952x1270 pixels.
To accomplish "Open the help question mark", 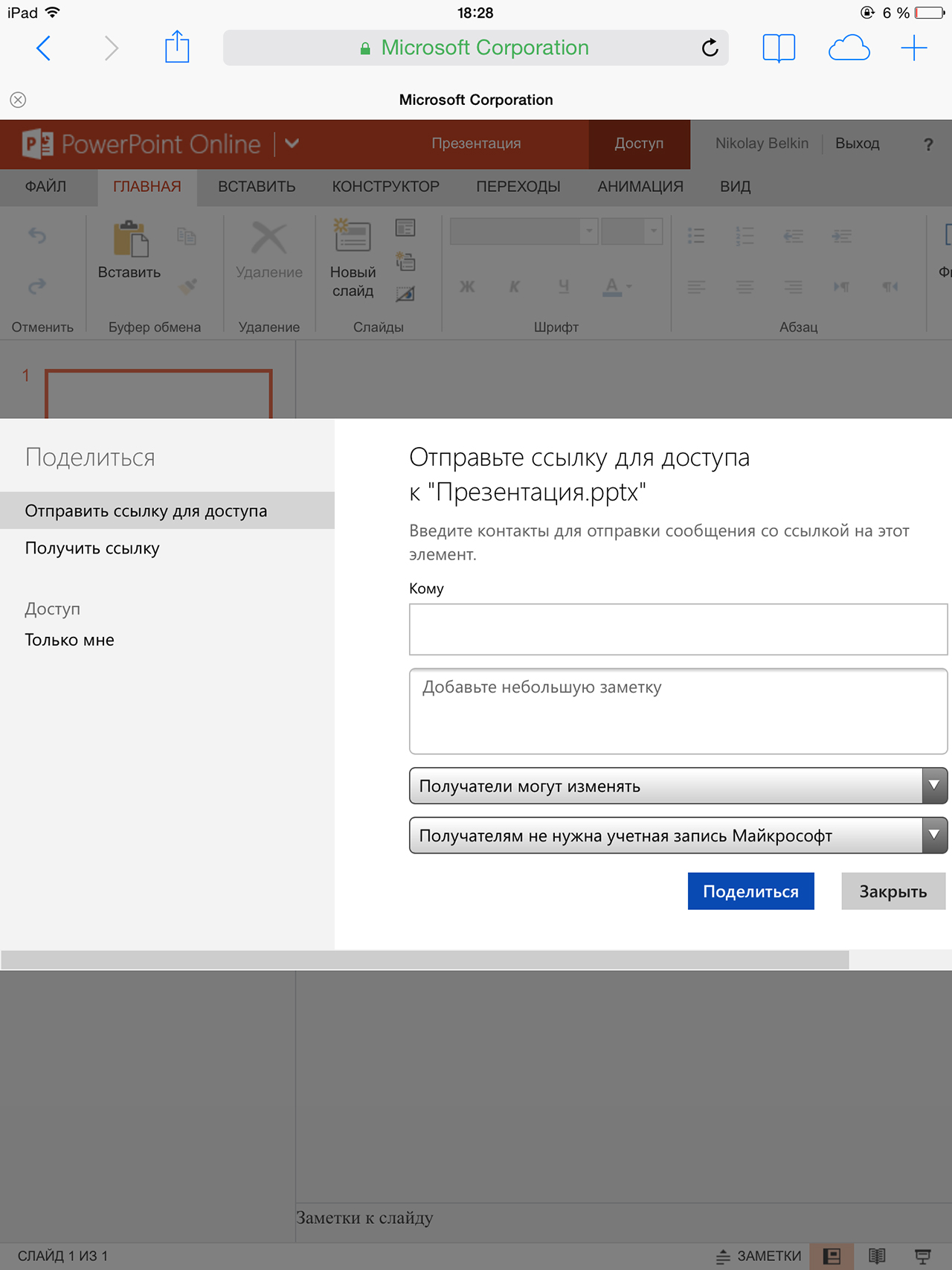I will click(927, 144).
